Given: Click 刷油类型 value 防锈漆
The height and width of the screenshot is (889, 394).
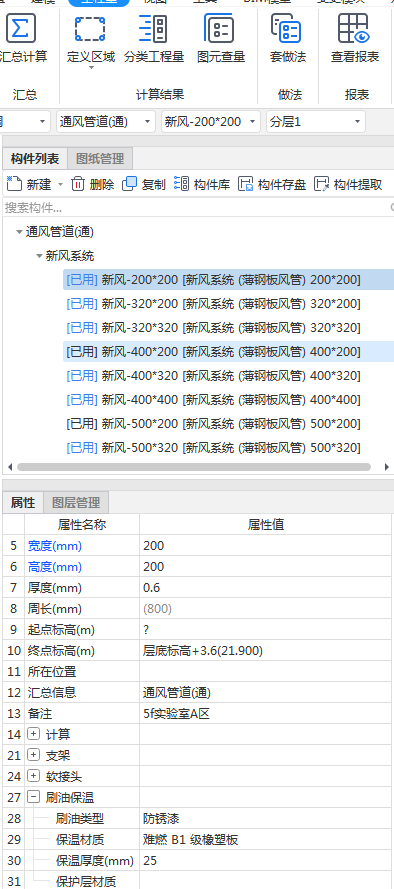Looking at the screenshot, I should coord(265,819).
